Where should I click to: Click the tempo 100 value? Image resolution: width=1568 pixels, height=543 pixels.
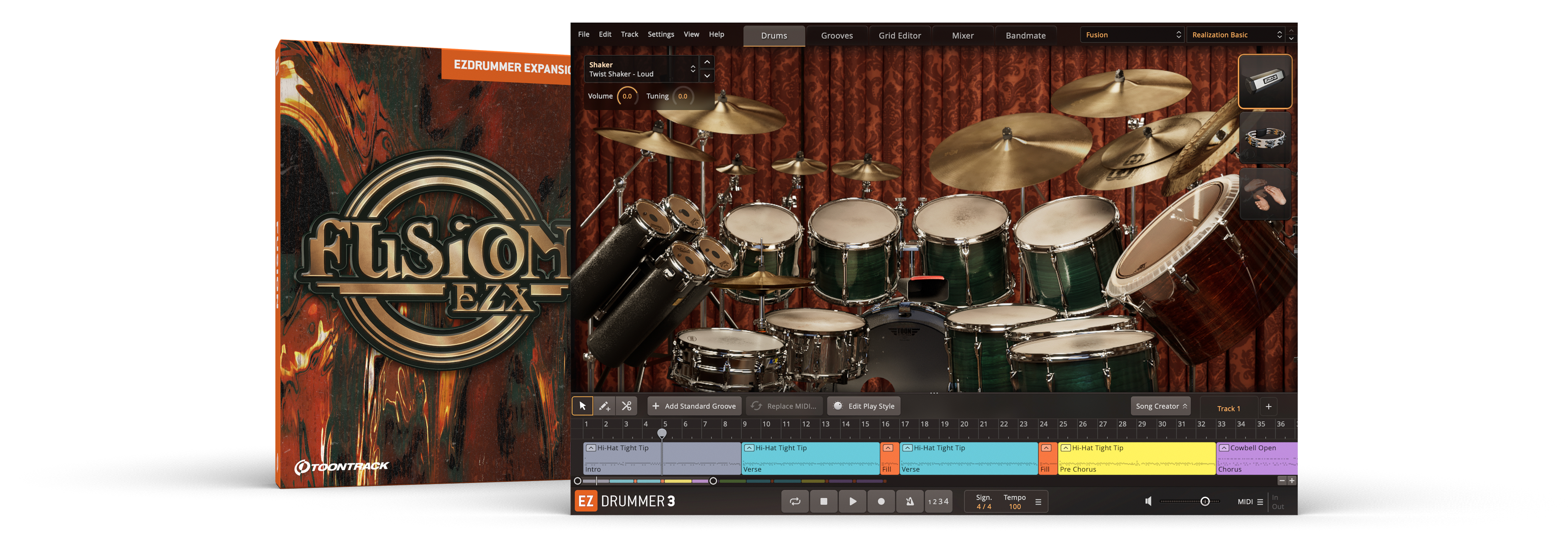point(1015,507)
